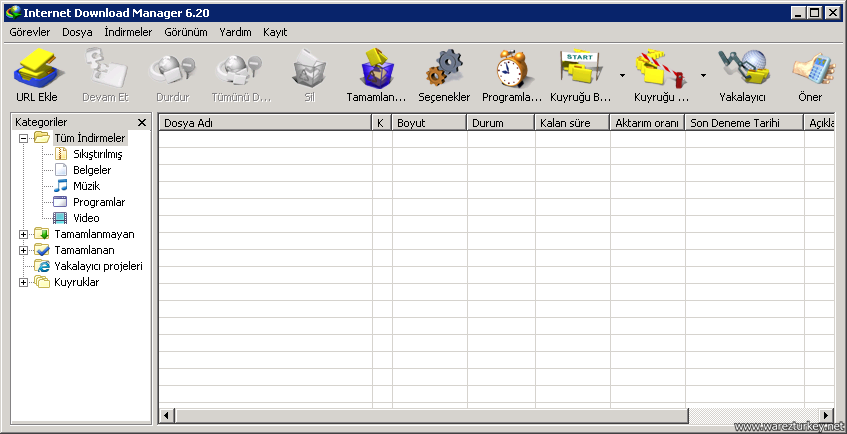
Task: Open the Programlayıcı alarm clock icon
Action: [512, 69]
